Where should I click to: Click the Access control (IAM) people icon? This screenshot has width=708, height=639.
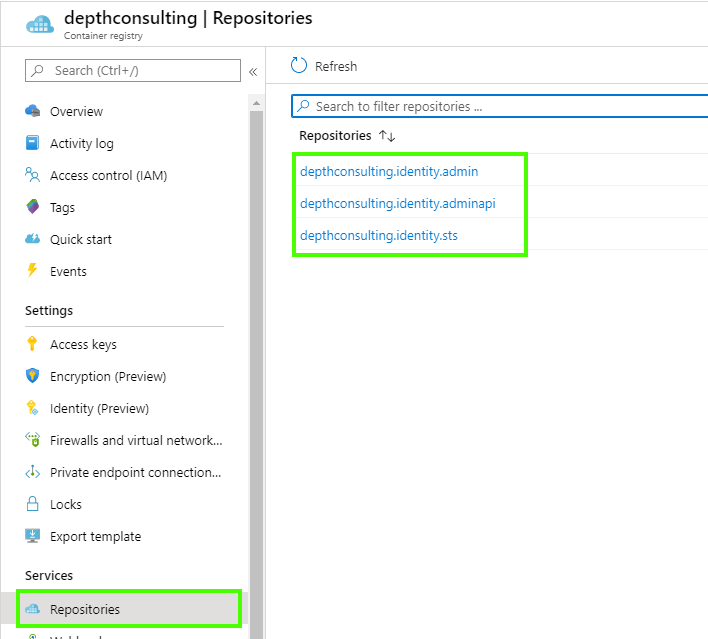[33, 175]
